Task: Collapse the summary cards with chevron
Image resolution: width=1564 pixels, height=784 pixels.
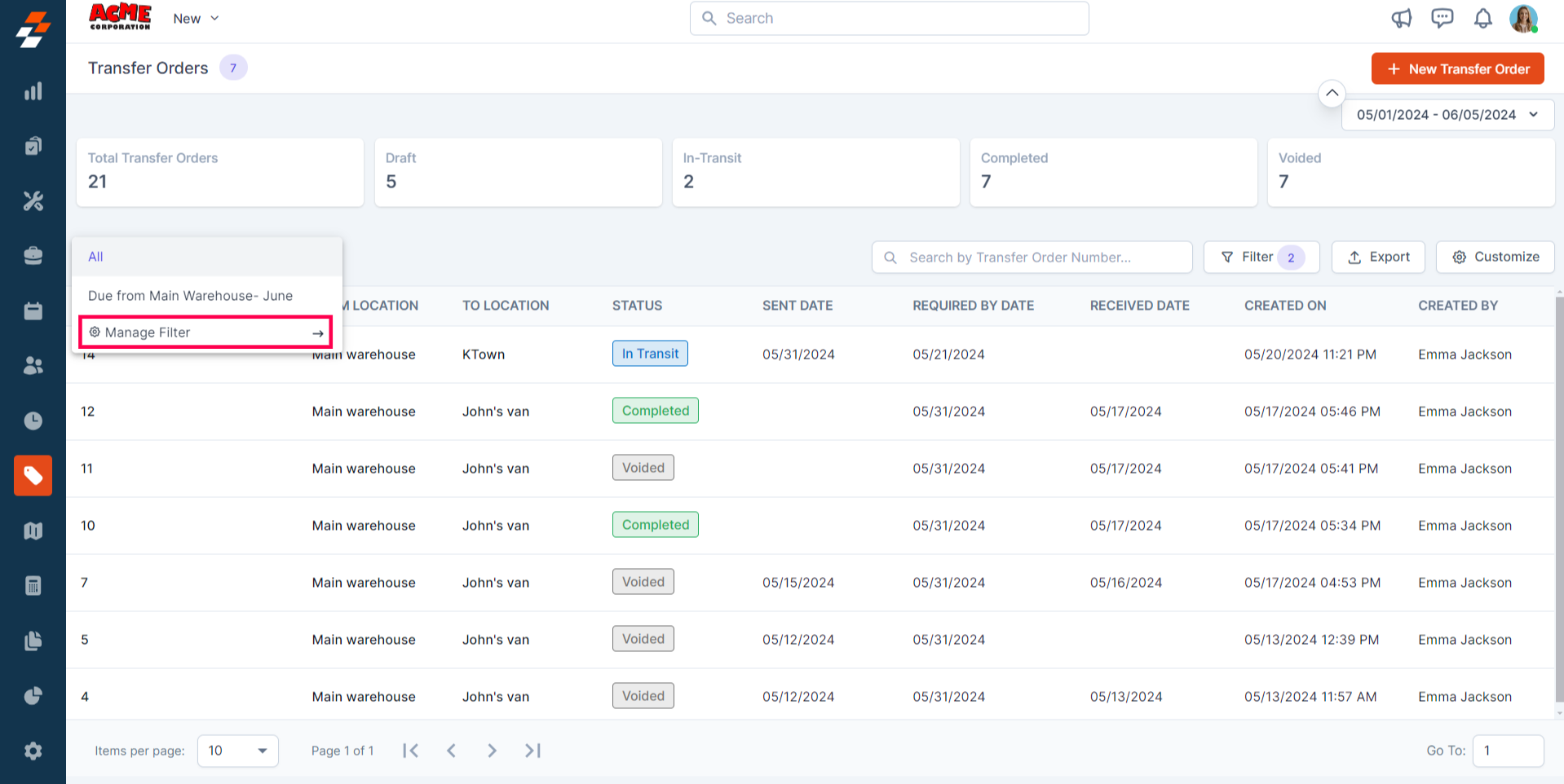Action: [x=1331, y=93]
